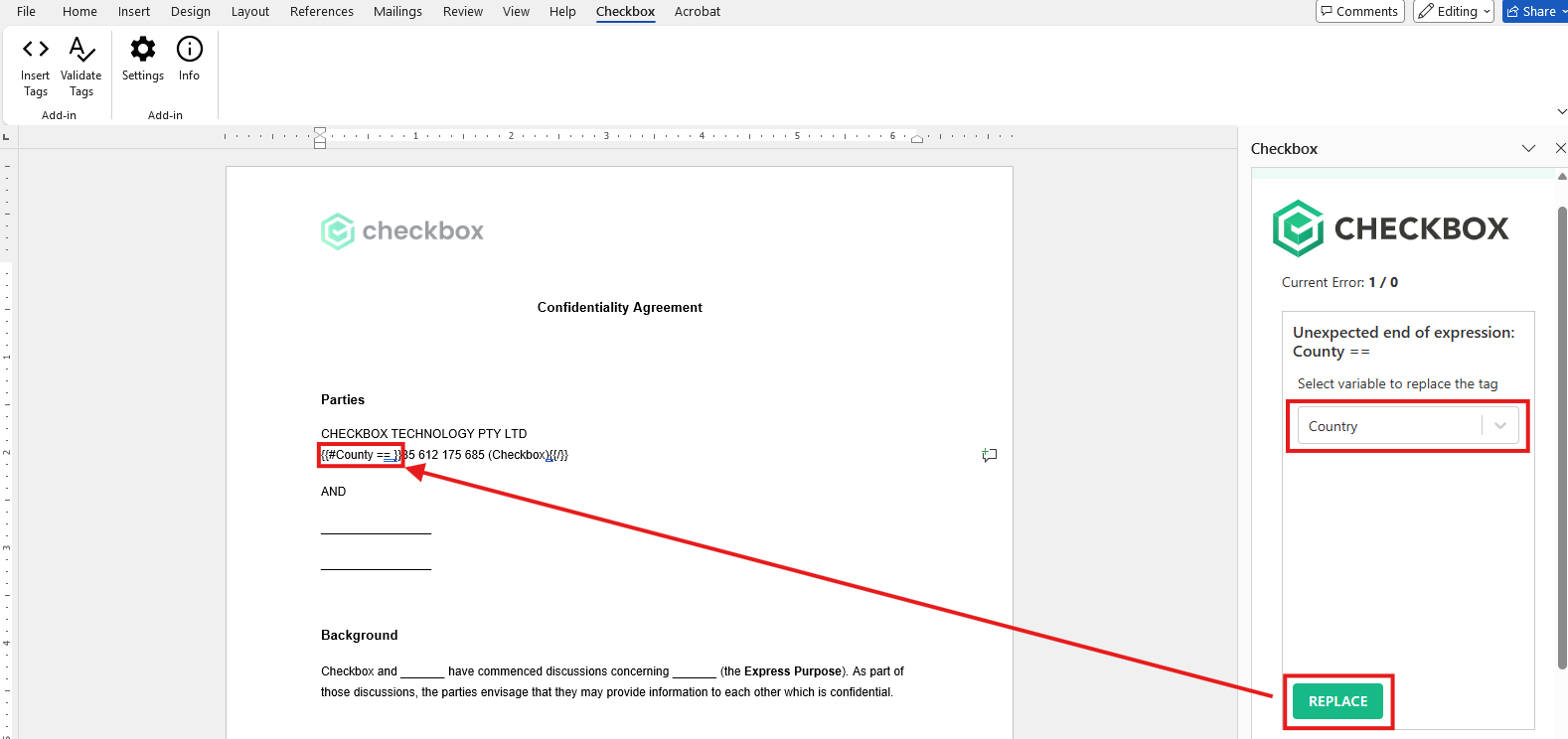Click the Validate Tags icon
Screen dimensions: 1568x739
[x=81, y=67]
